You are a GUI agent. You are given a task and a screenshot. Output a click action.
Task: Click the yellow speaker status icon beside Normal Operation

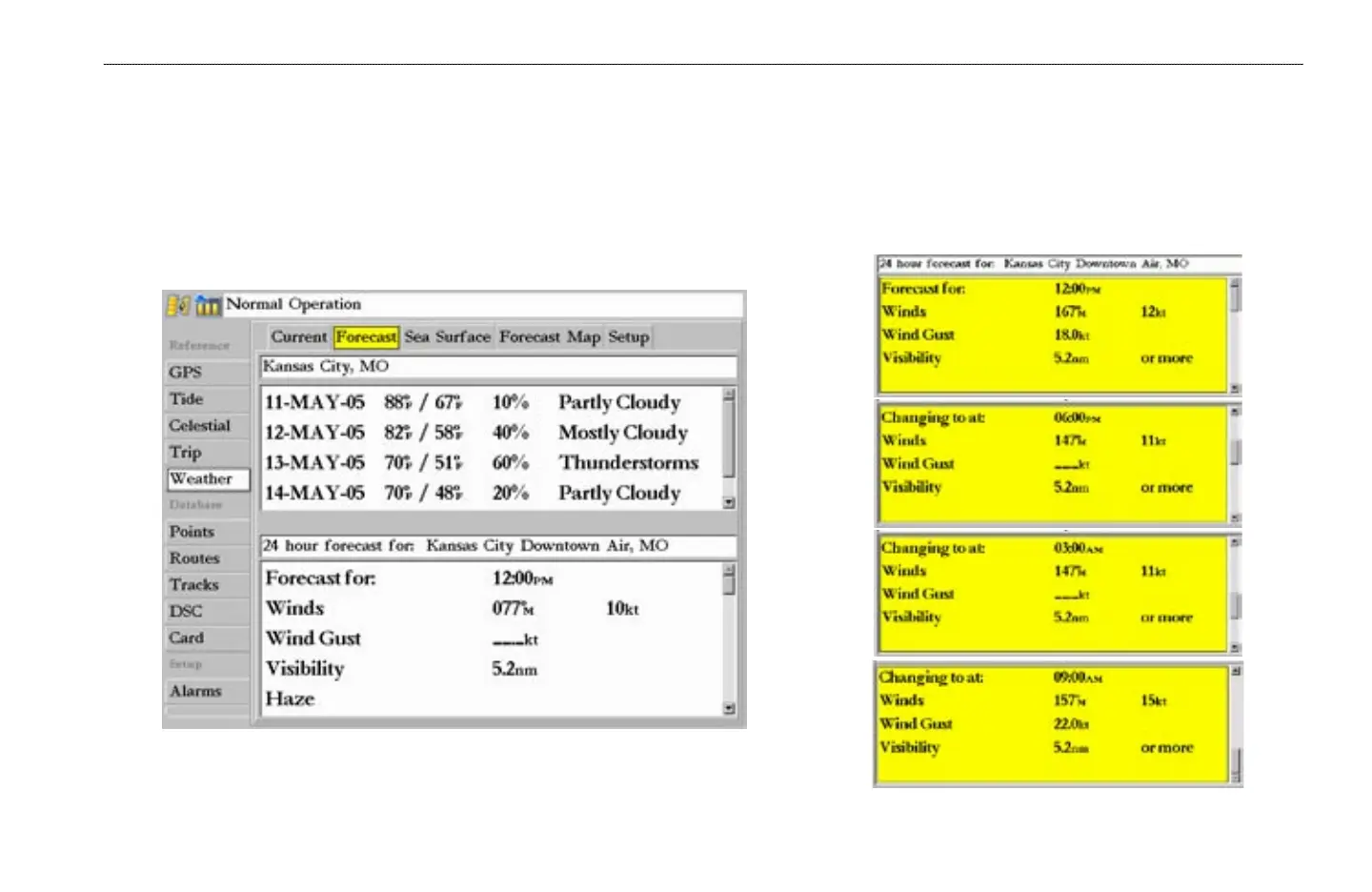tap(178, 306)
